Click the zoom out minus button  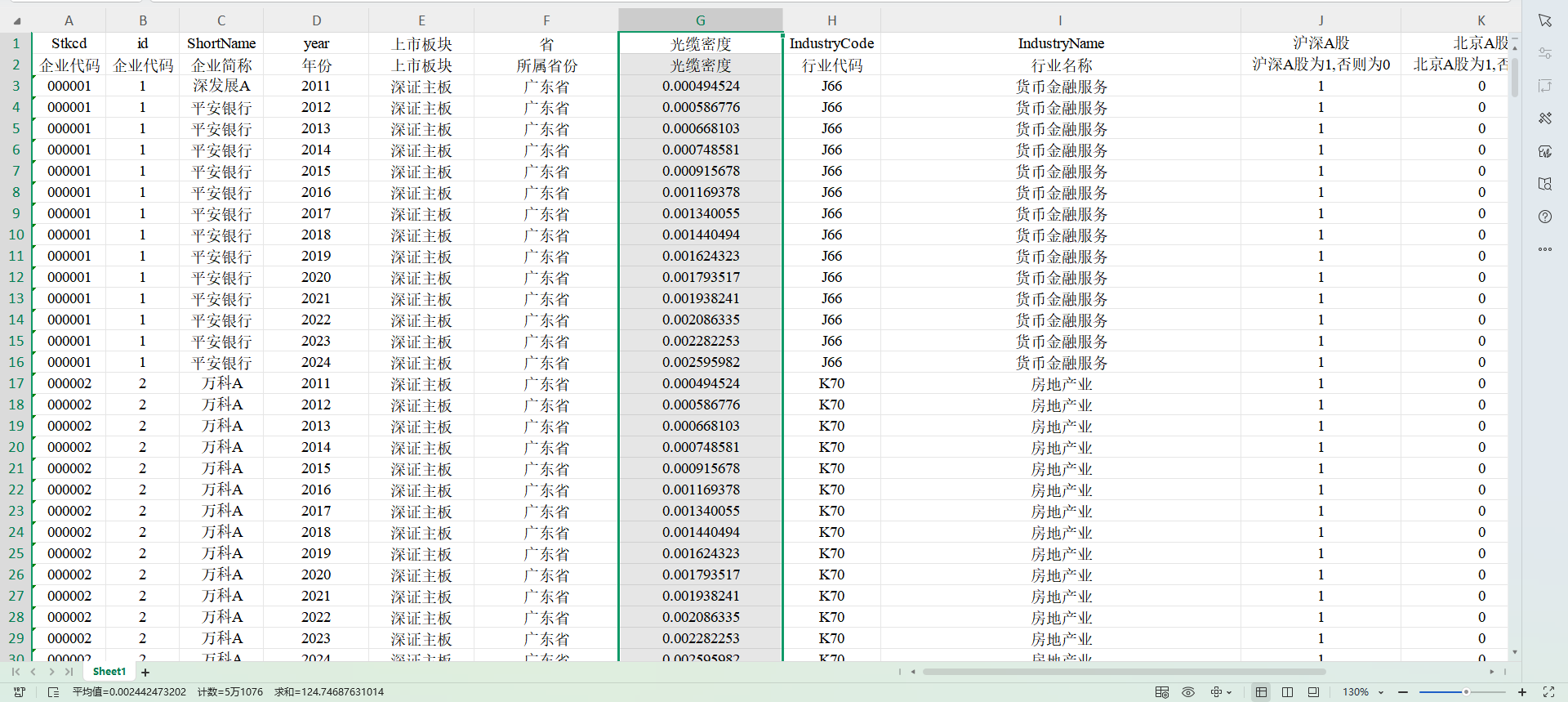1403,692
